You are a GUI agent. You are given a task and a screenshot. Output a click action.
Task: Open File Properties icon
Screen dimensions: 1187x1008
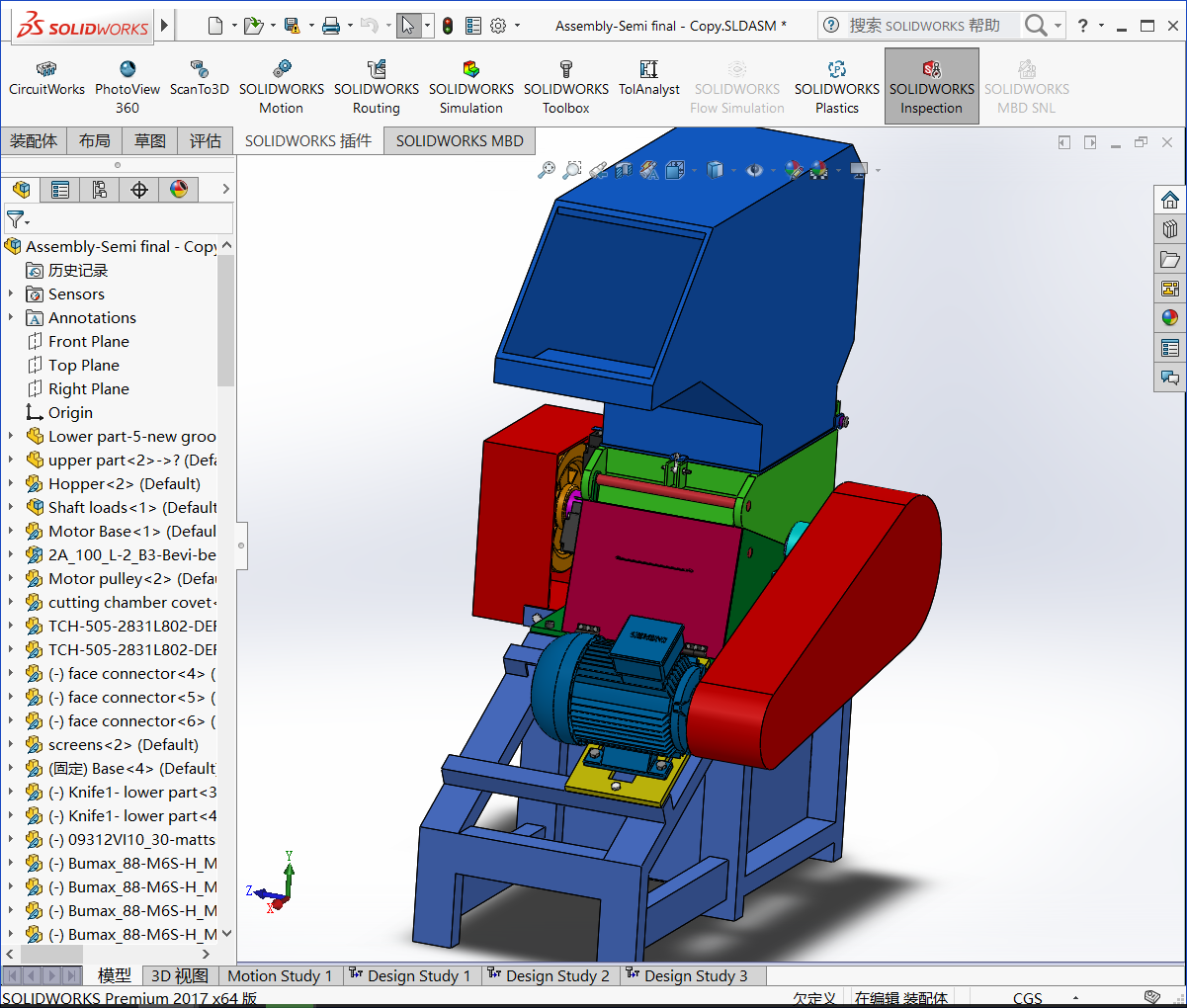click(x=473, y=26)
